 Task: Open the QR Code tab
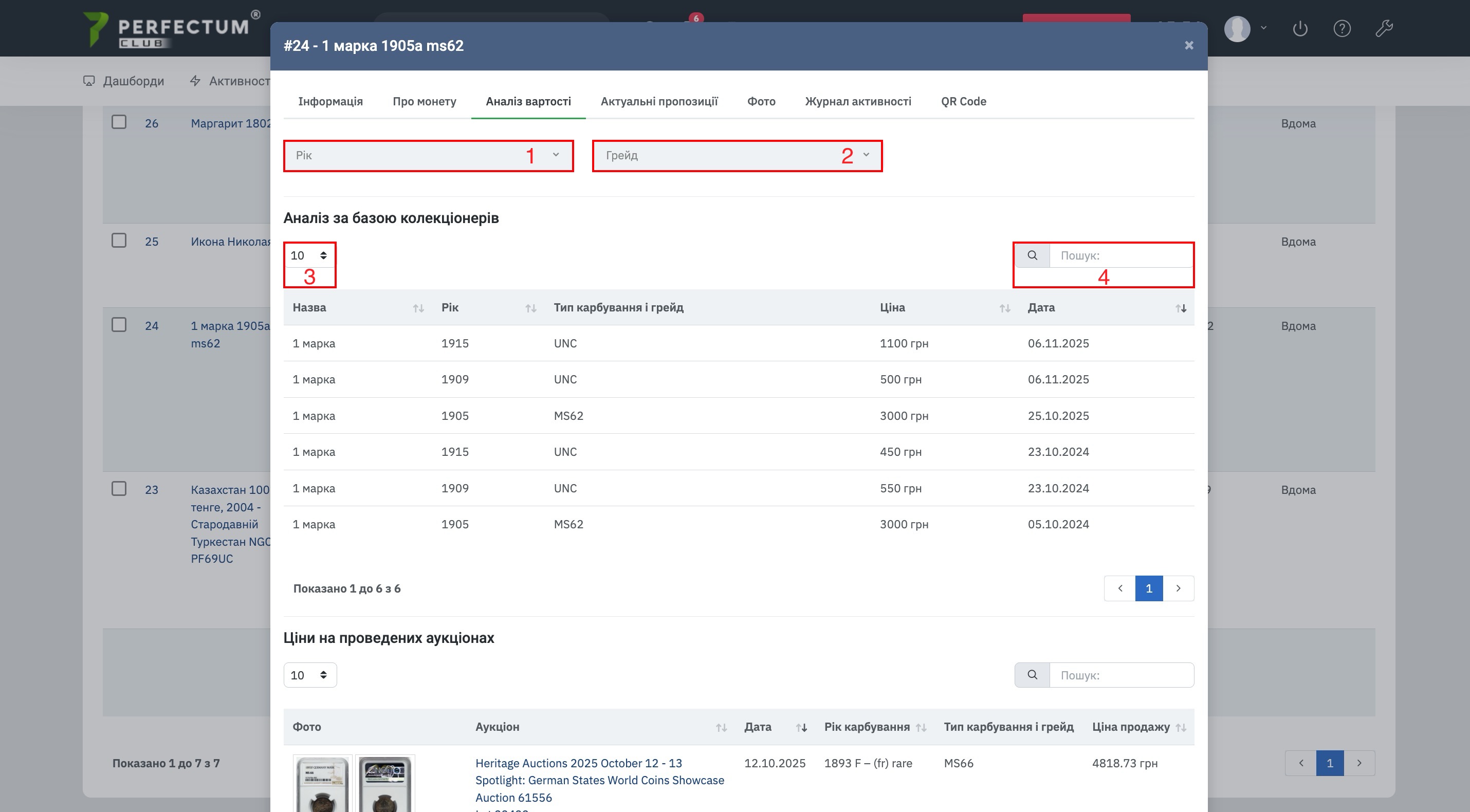[x=963, y=102]
